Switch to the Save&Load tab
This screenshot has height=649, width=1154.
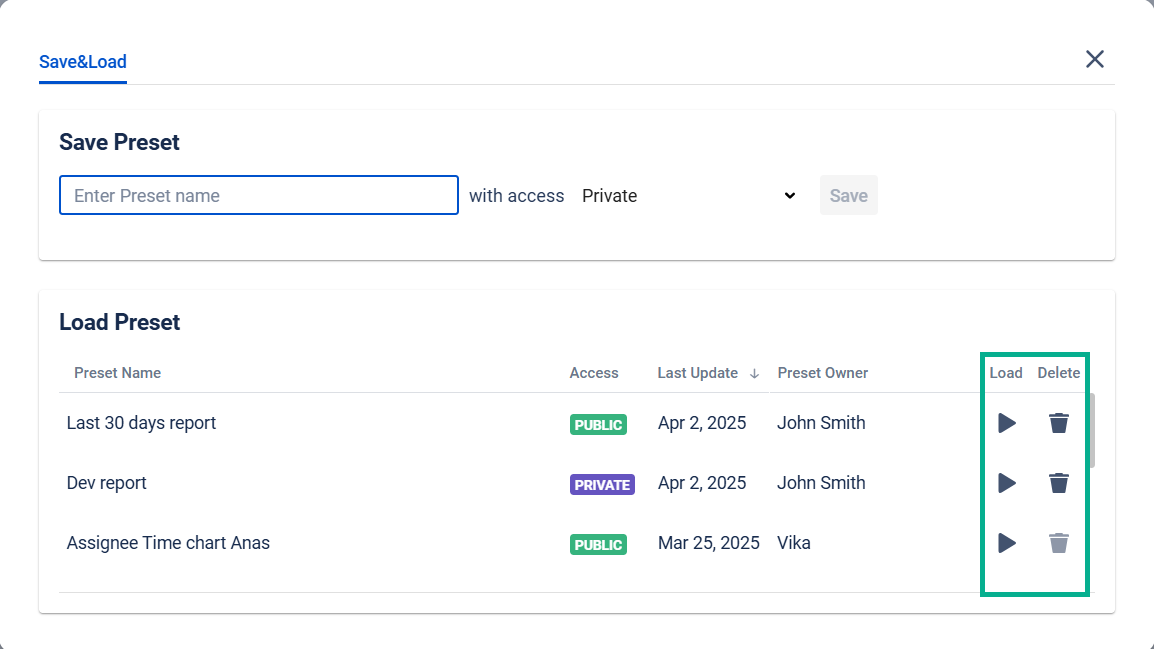83,62
